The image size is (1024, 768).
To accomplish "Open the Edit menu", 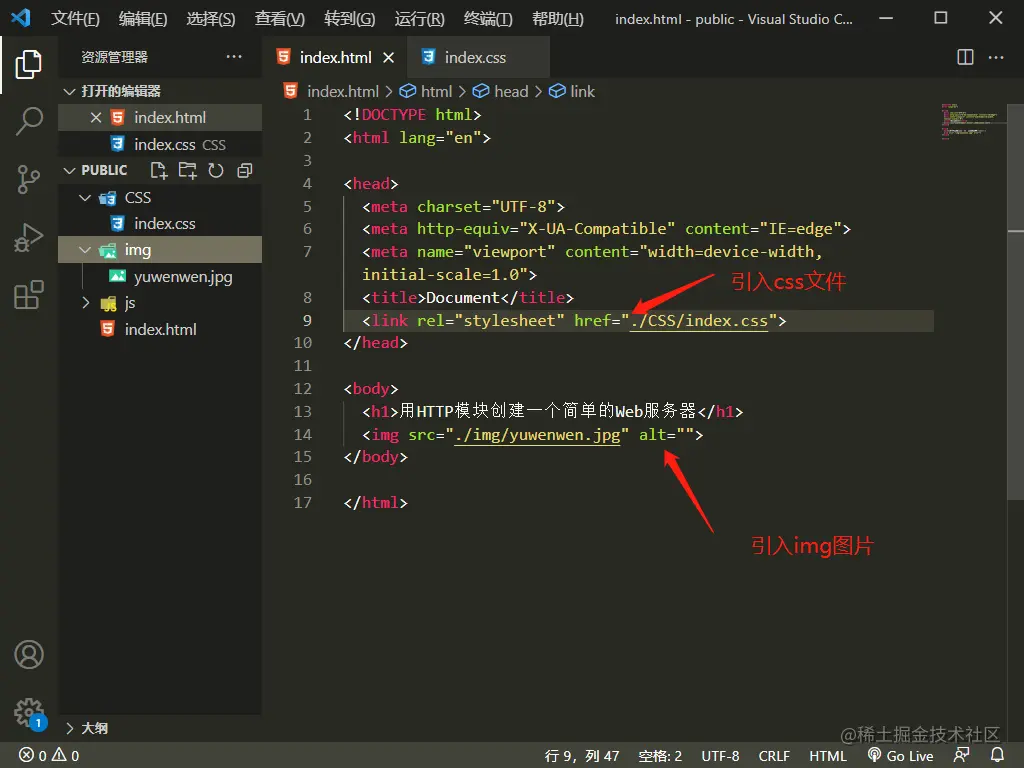I will (x=143, y=18).
